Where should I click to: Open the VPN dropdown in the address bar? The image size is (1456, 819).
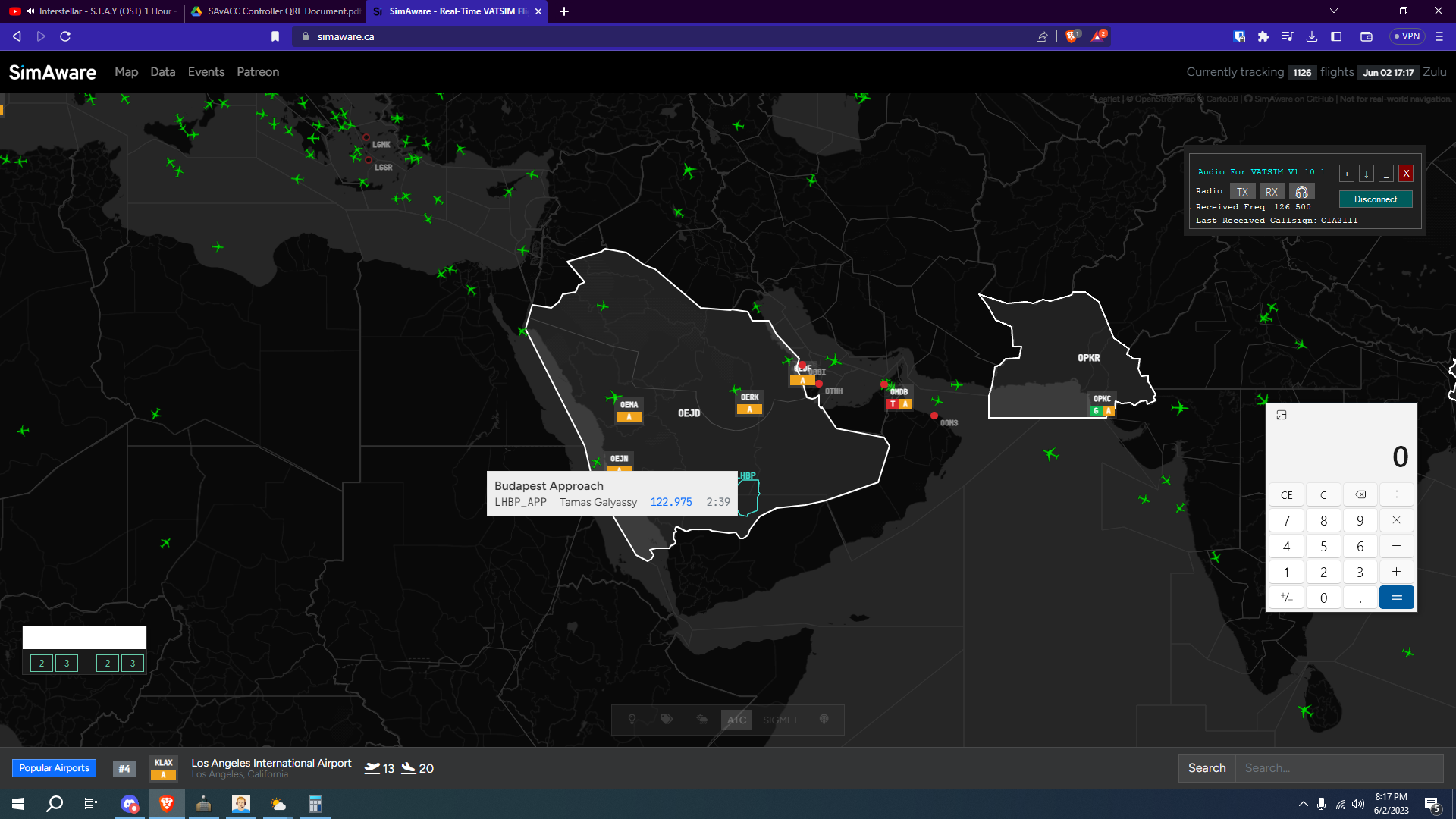(x=1407, y=36)
